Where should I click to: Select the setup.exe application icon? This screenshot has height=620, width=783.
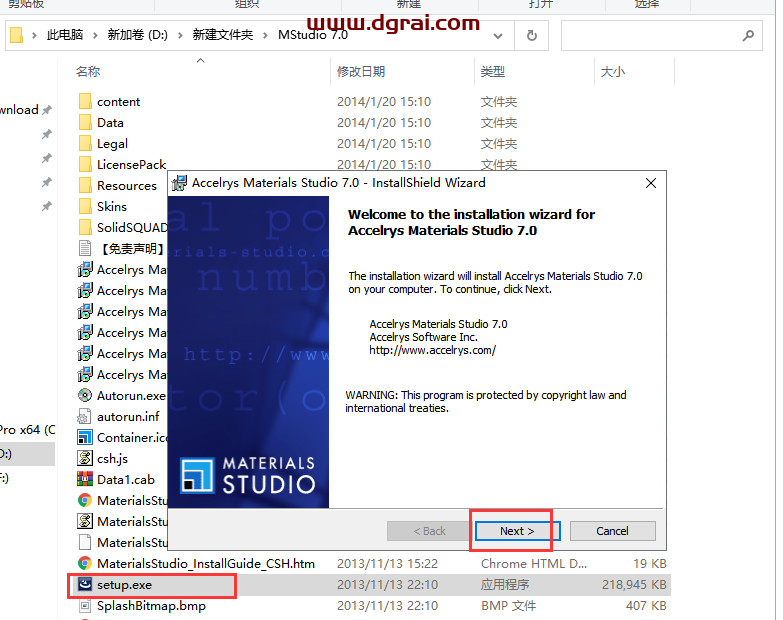pos(85,585)
